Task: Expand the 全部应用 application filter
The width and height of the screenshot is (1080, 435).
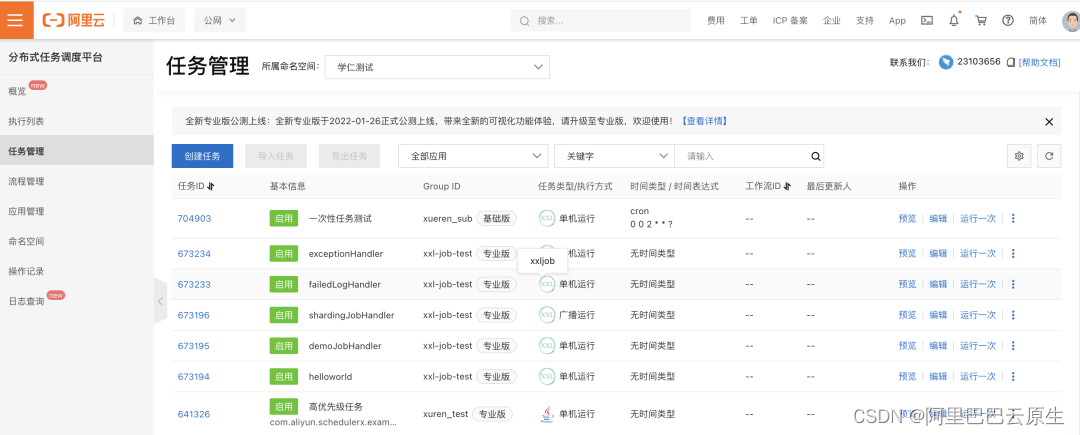Action: pos(473,156)
